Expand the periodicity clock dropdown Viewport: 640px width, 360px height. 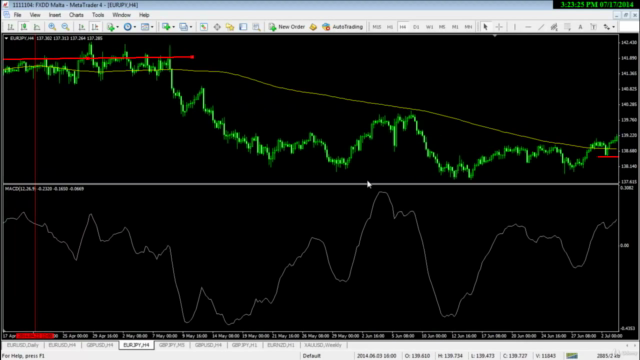pos(130,27)
